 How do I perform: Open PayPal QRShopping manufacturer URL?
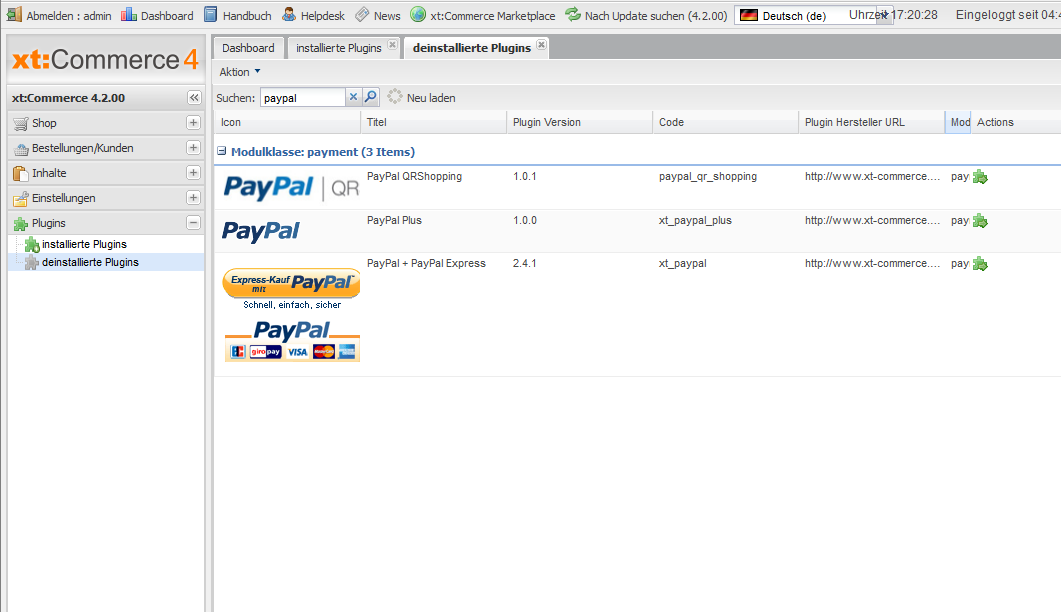872,177
